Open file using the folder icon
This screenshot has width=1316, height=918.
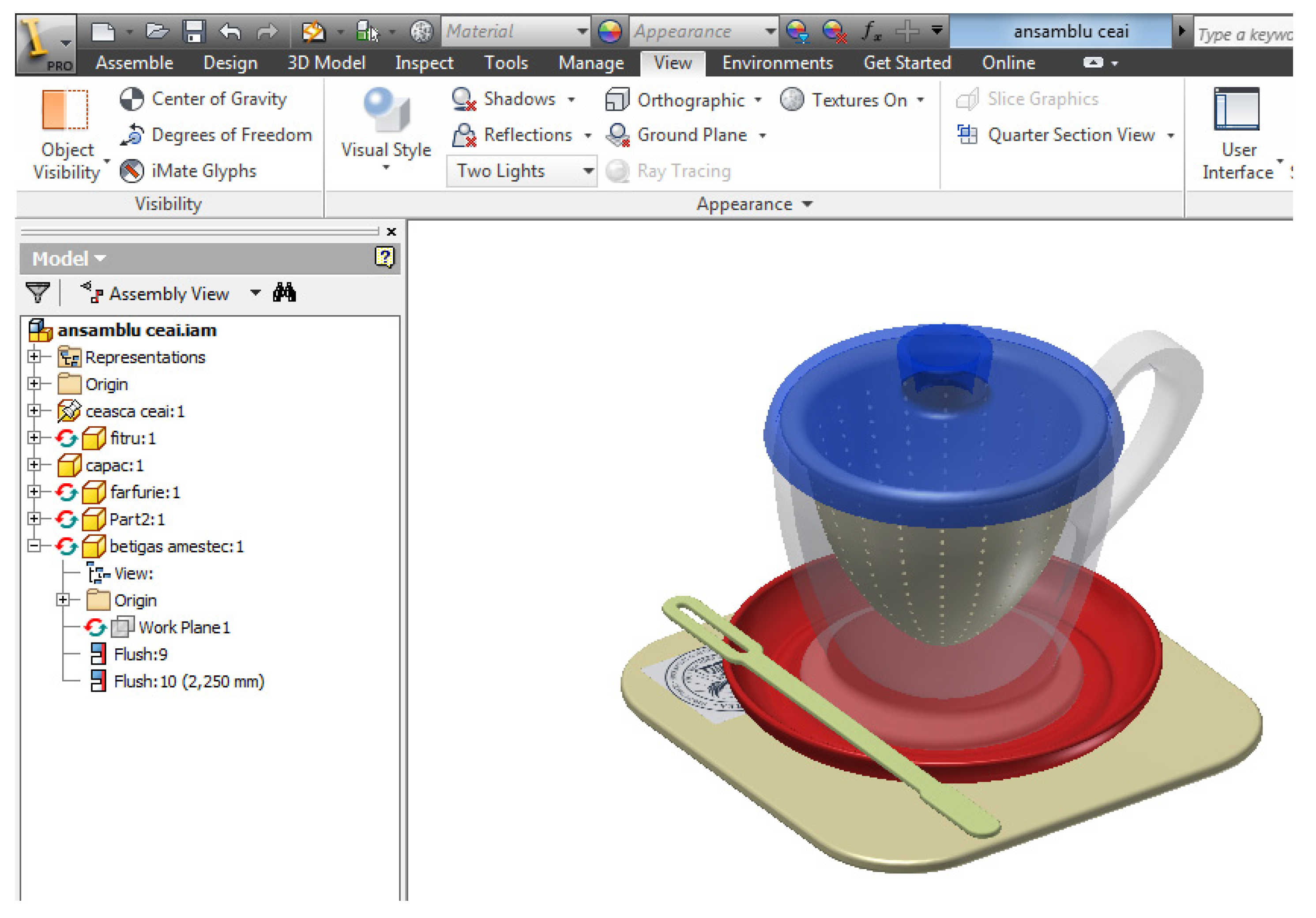point(157,31)
